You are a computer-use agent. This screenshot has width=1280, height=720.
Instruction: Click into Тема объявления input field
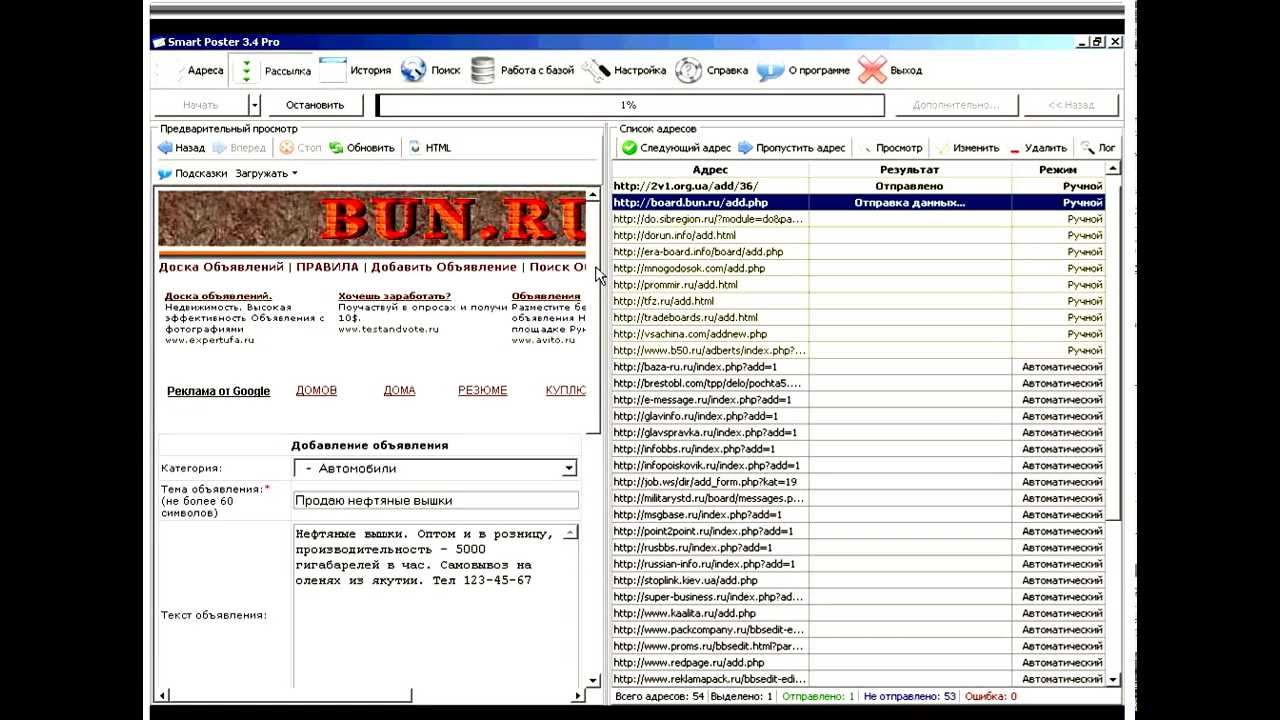(435, 501)
